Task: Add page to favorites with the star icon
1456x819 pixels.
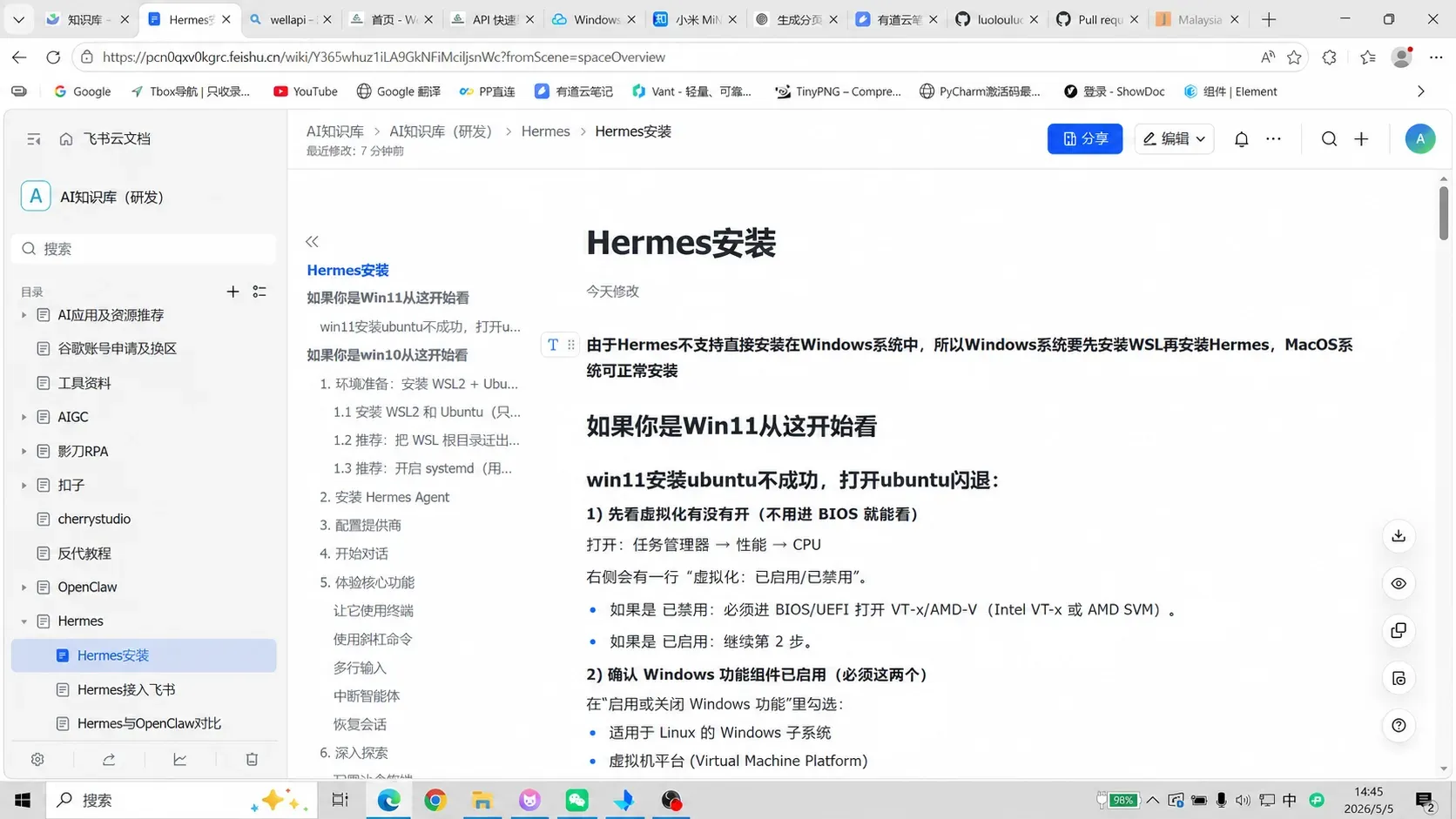Action: (1294, 57)
